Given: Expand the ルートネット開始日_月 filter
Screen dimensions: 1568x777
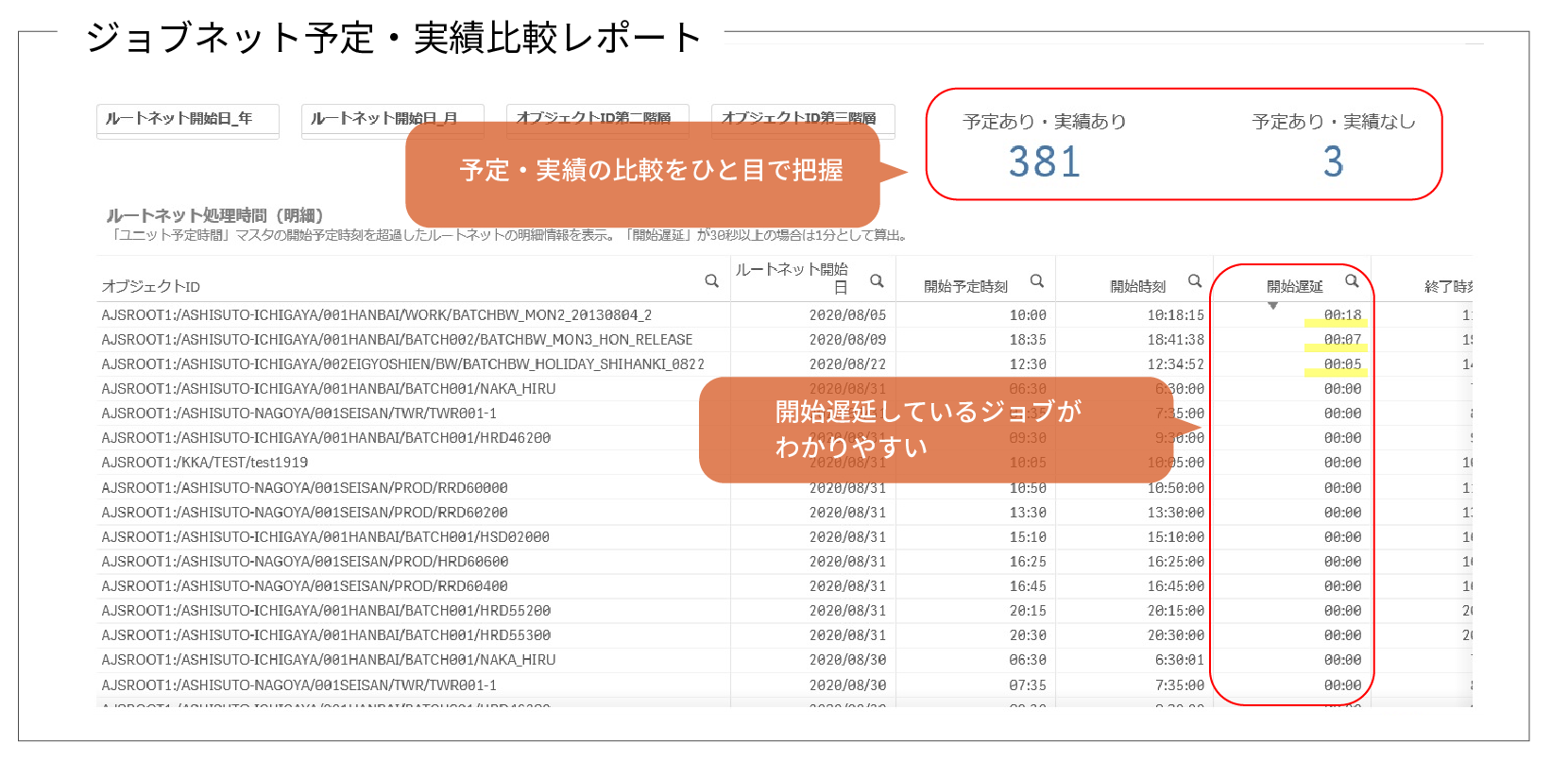Looking at the screenshot, I should pos(392,119).
